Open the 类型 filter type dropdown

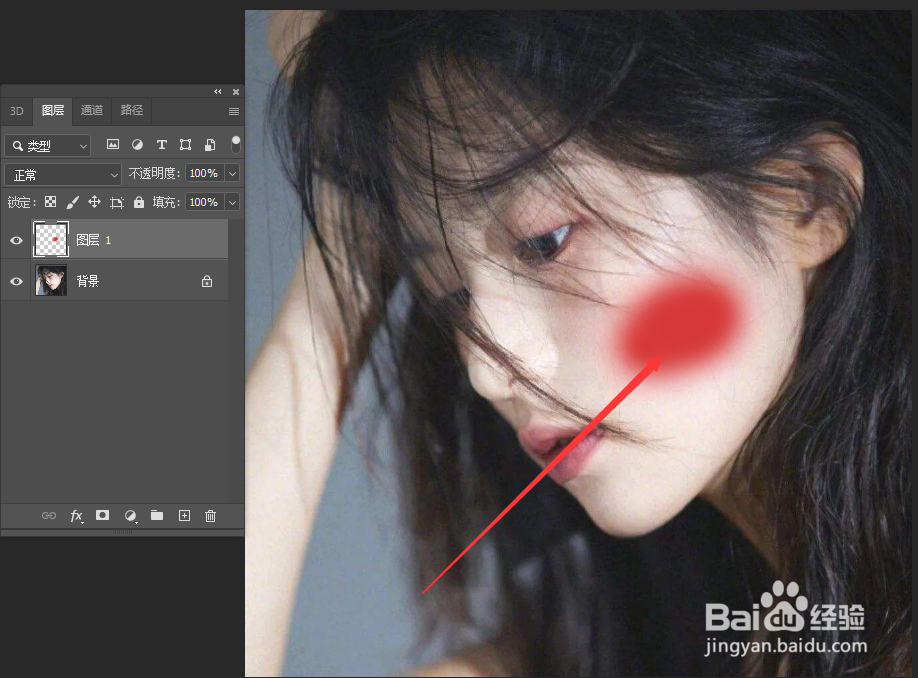tap(48, 145)
